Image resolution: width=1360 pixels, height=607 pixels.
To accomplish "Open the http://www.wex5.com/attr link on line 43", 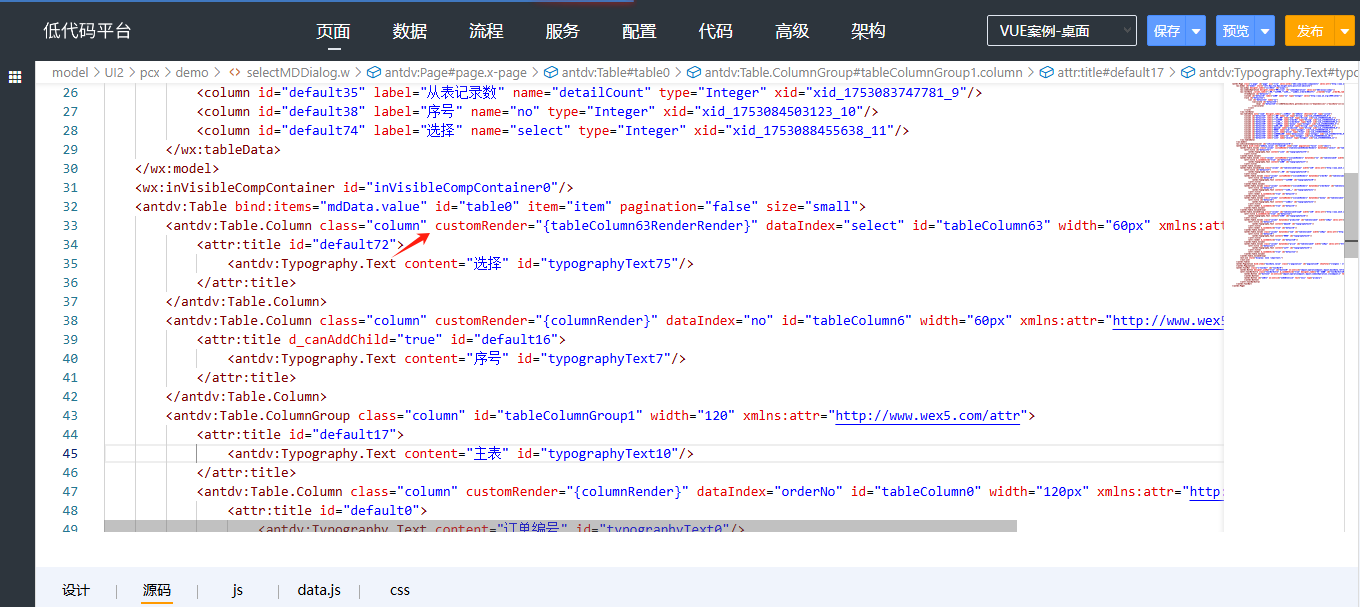I will pos(927,415).
